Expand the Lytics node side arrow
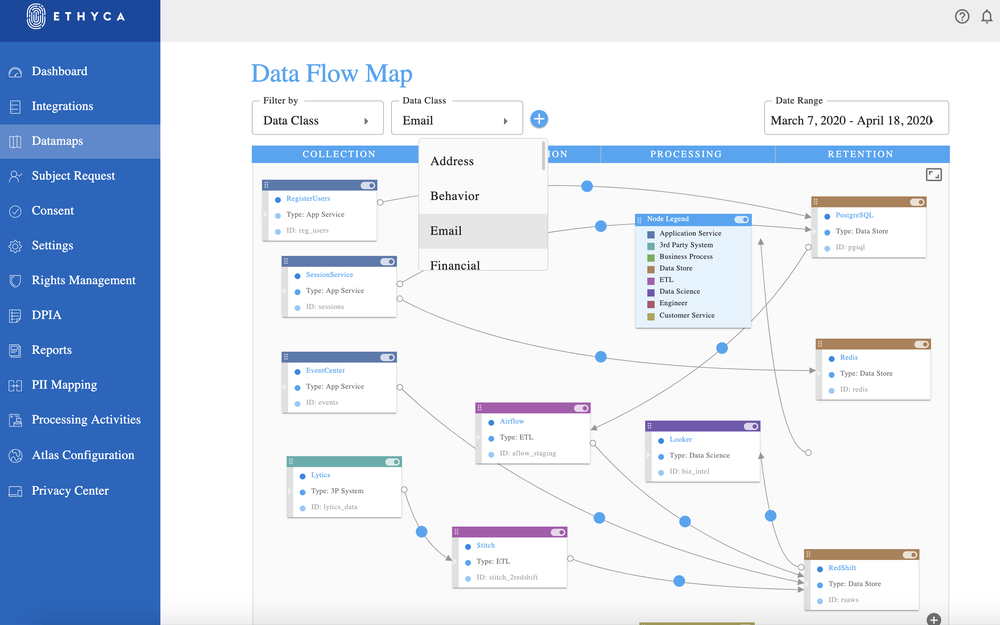This screenshot has height=625, width=1000. tap(290, 491)
